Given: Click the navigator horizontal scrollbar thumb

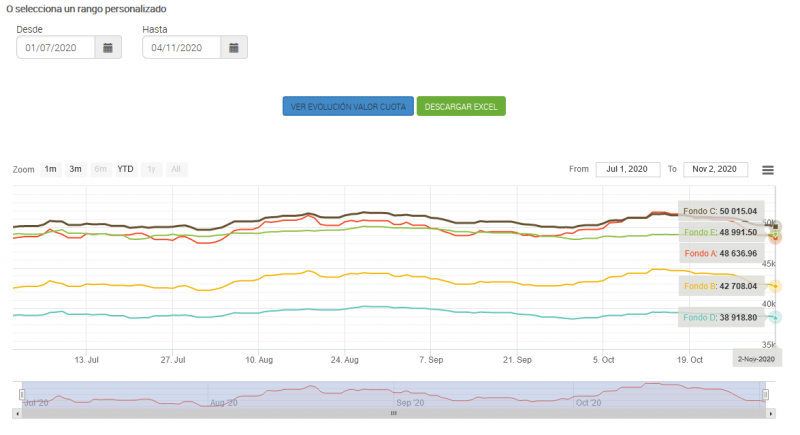Looking at the screenshot, I should (x=393, y=412).
